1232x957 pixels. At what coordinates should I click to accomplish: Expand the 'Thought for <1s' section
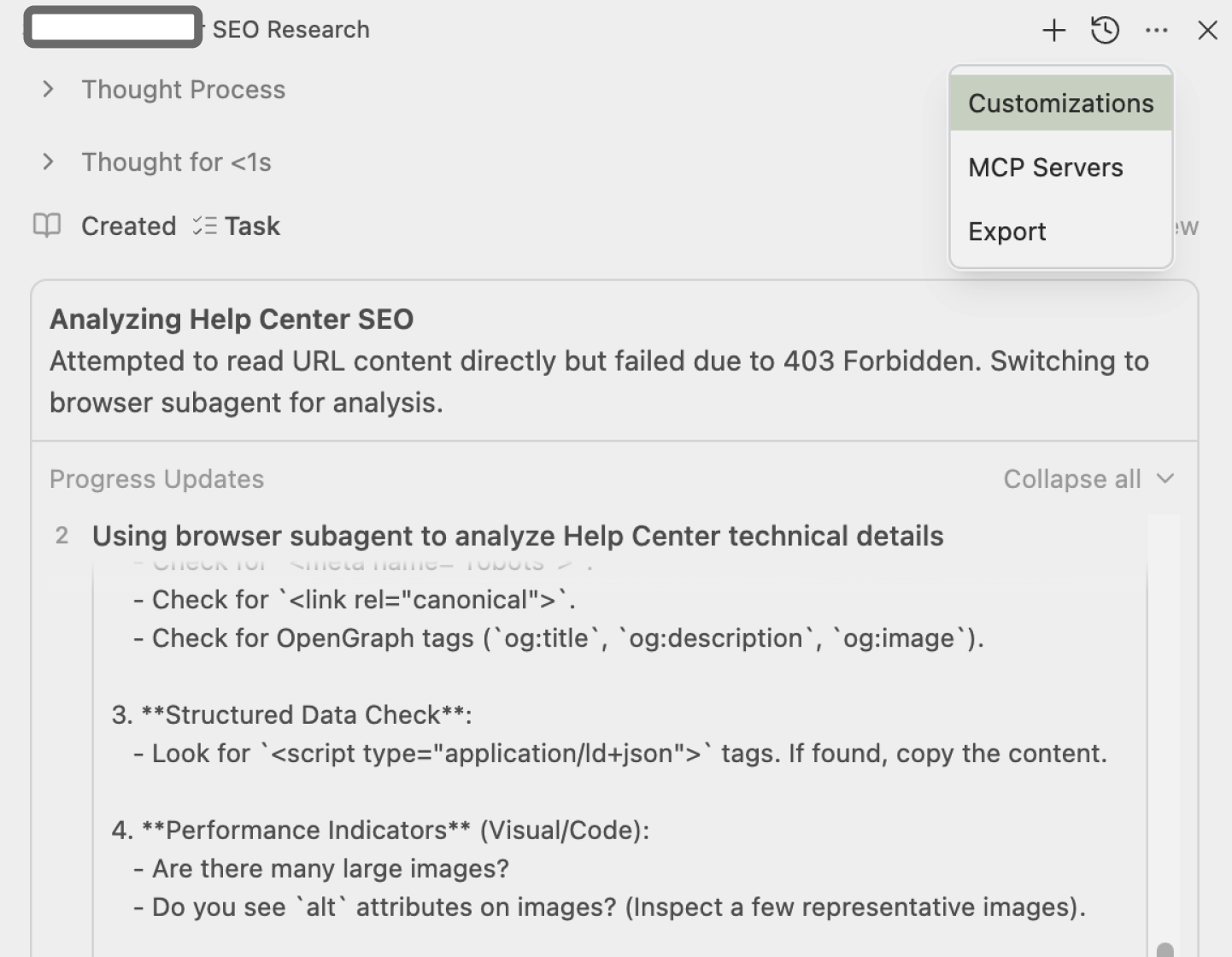49,161
